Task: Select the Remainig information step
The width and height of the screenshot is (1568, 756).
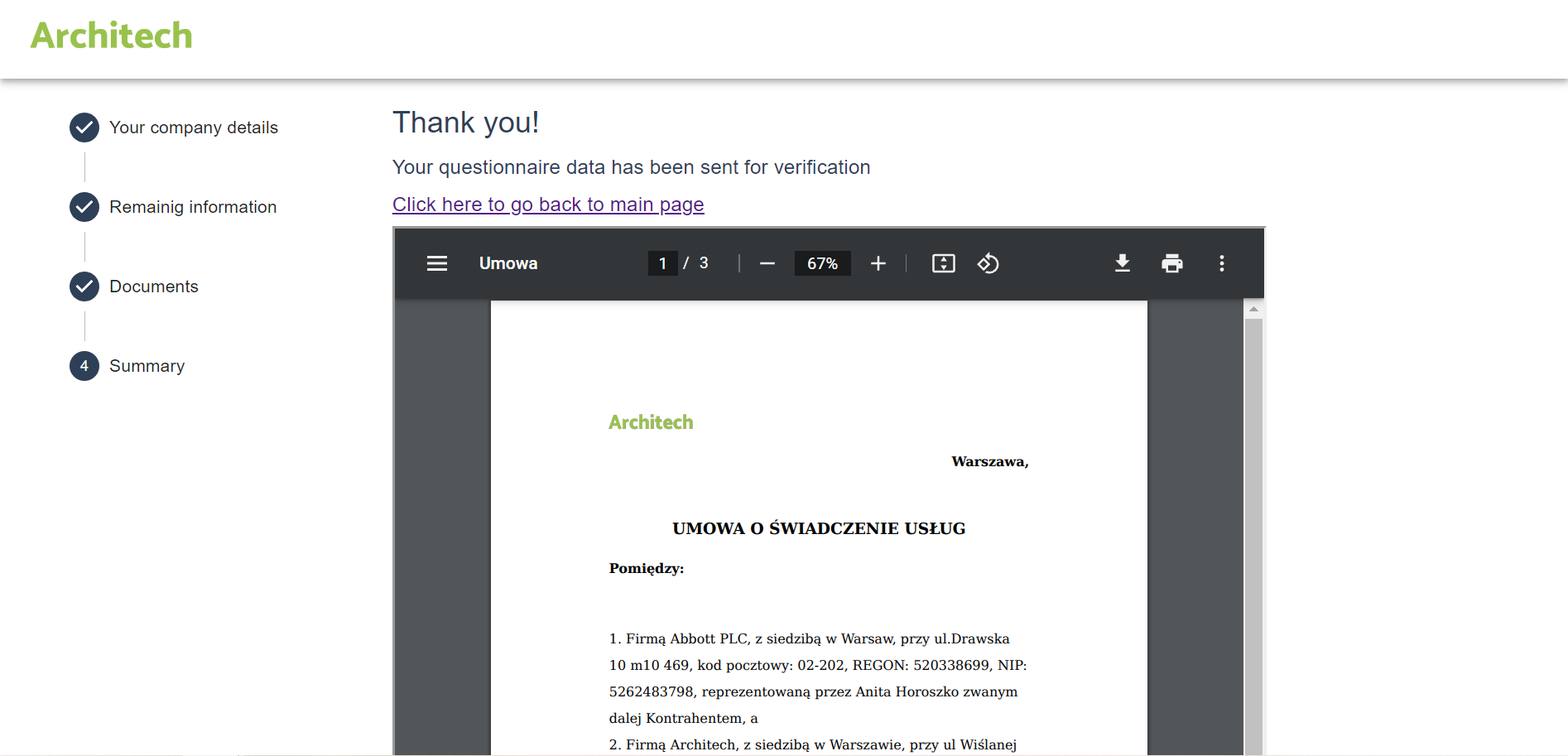Action: click(x=193, y=207)
